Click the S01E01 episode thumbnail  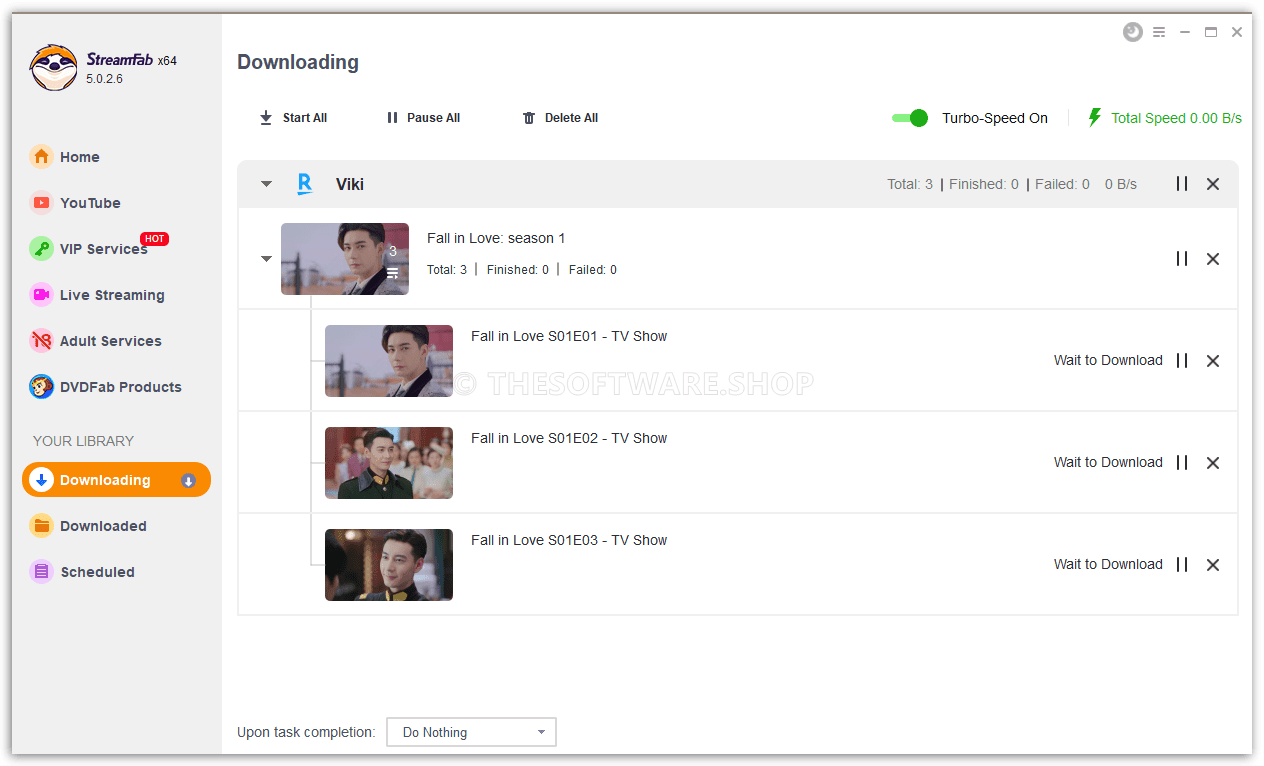(389, 361)
